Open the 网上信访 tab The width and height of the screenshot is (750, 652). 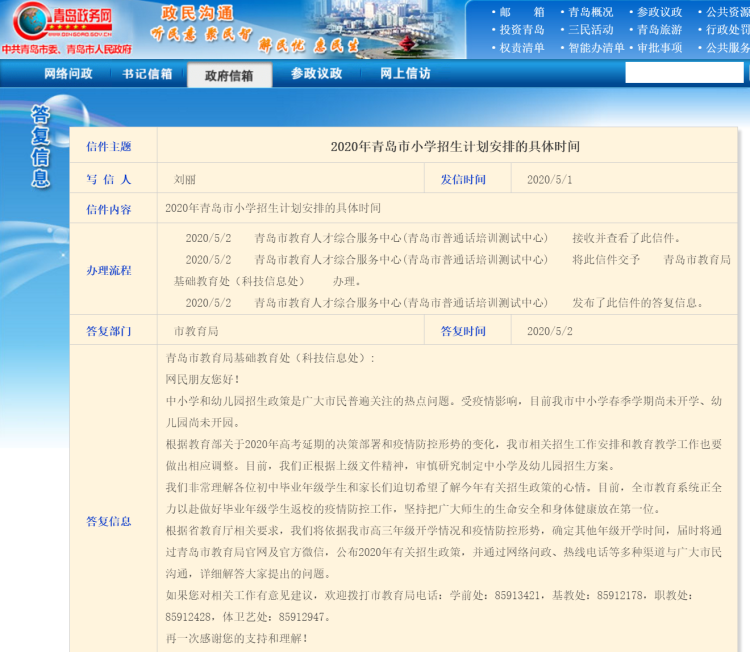405,73
